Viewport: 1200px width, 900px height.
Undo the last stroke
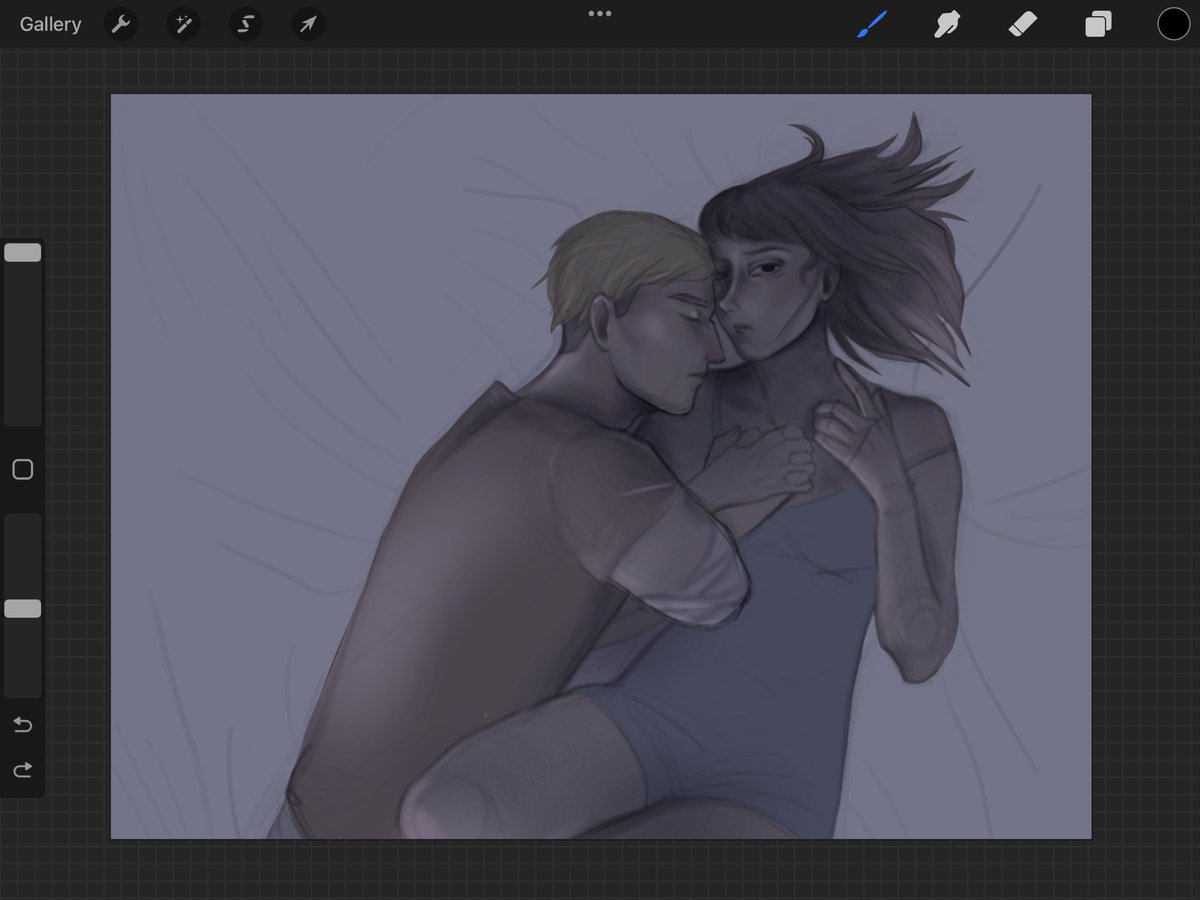23,725
